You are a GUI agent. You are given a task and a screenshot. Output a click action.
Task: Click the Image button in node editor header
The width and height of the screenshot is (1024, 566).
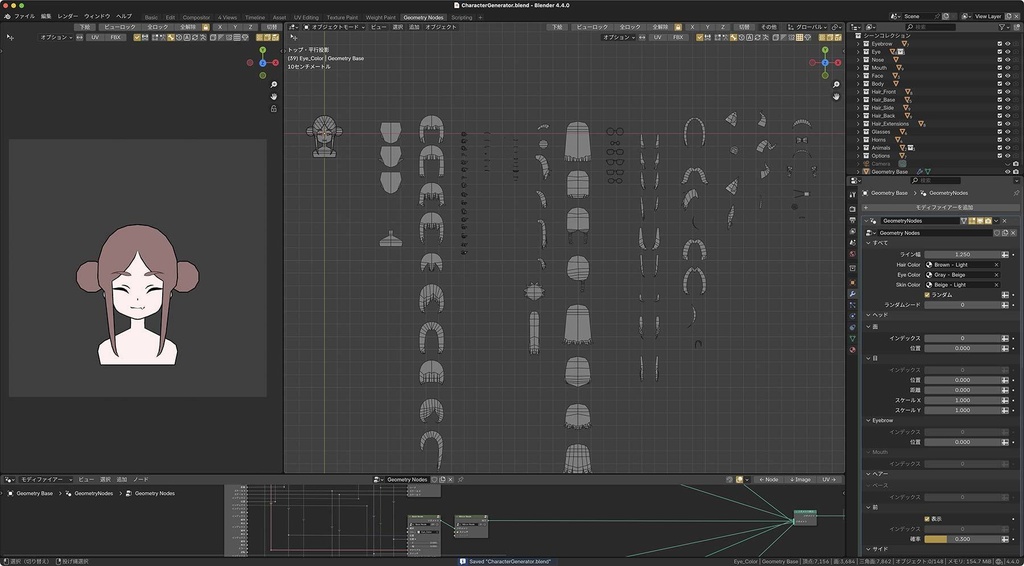[x=800, y=480]
